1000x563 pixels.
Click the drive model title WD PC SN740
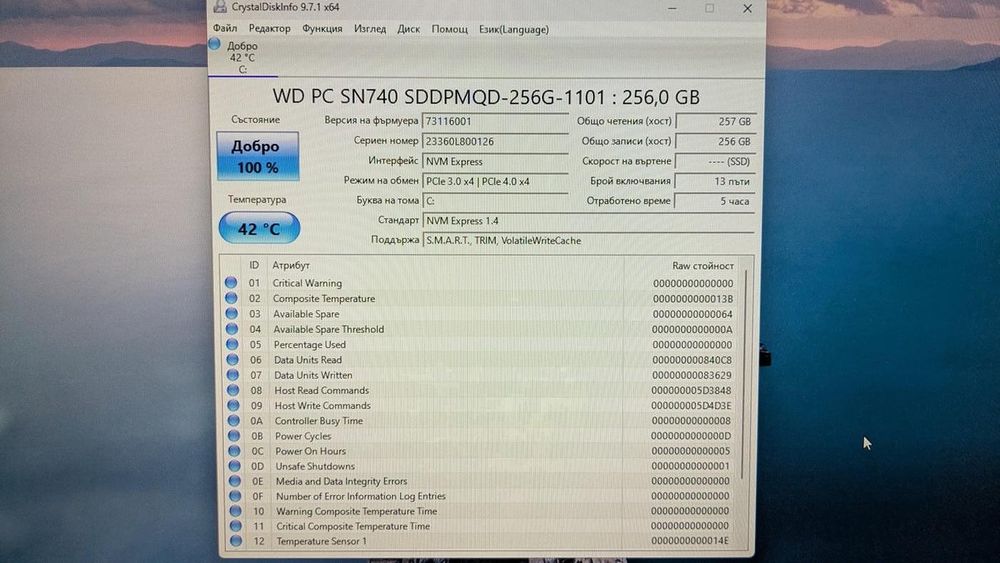click(x=486, y=97)
